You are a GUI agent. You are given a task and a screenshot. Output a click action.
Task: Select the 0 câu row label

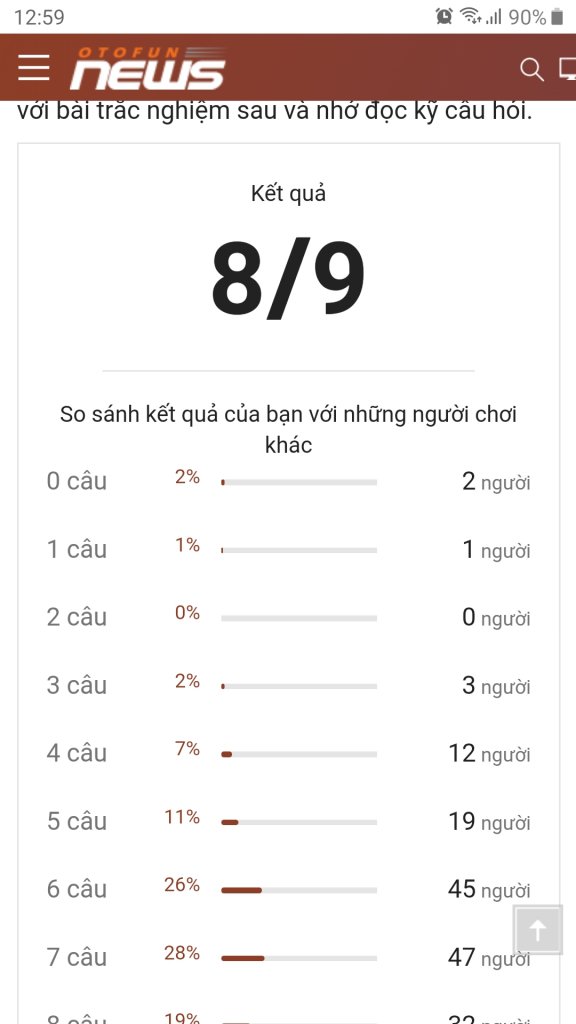(76, 481)
